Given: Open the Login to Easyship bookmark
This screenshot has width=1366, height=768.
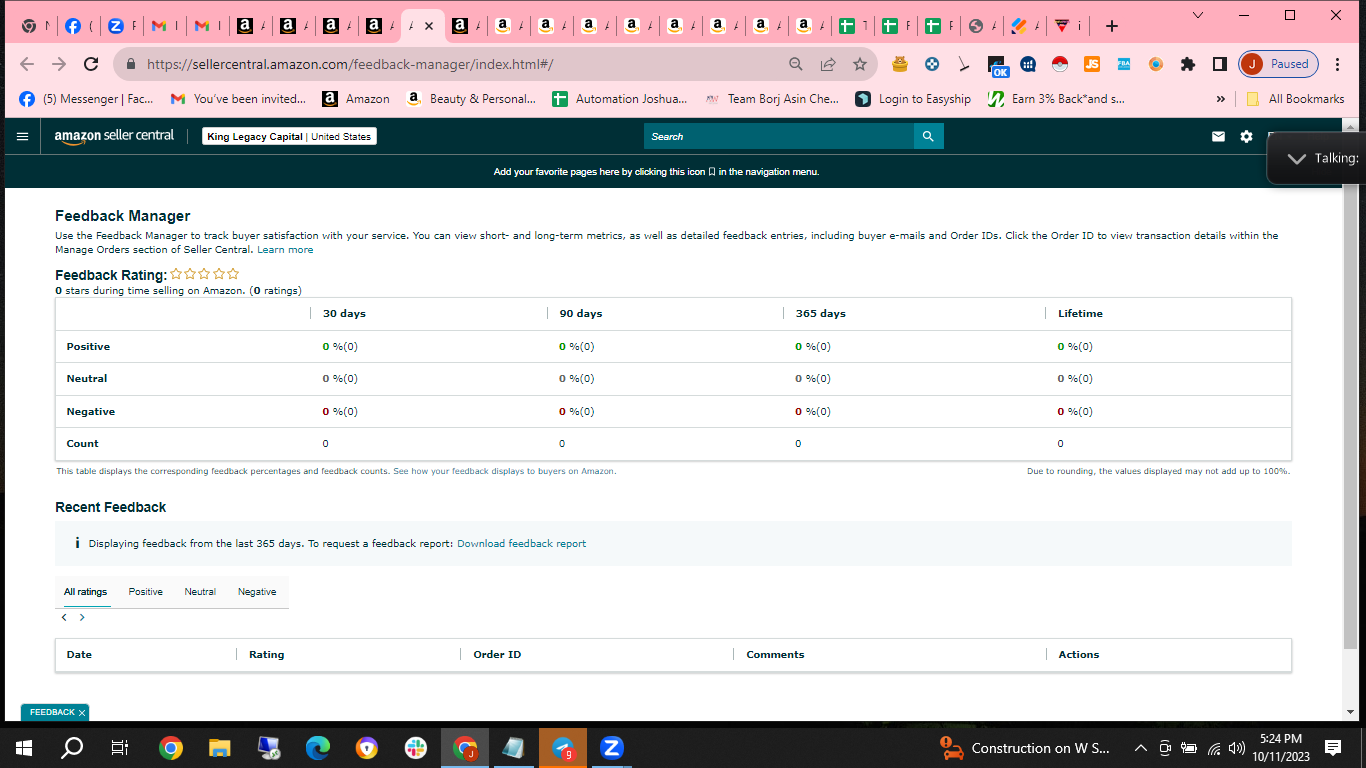Looking at the screenshot, I should (913, 99).
